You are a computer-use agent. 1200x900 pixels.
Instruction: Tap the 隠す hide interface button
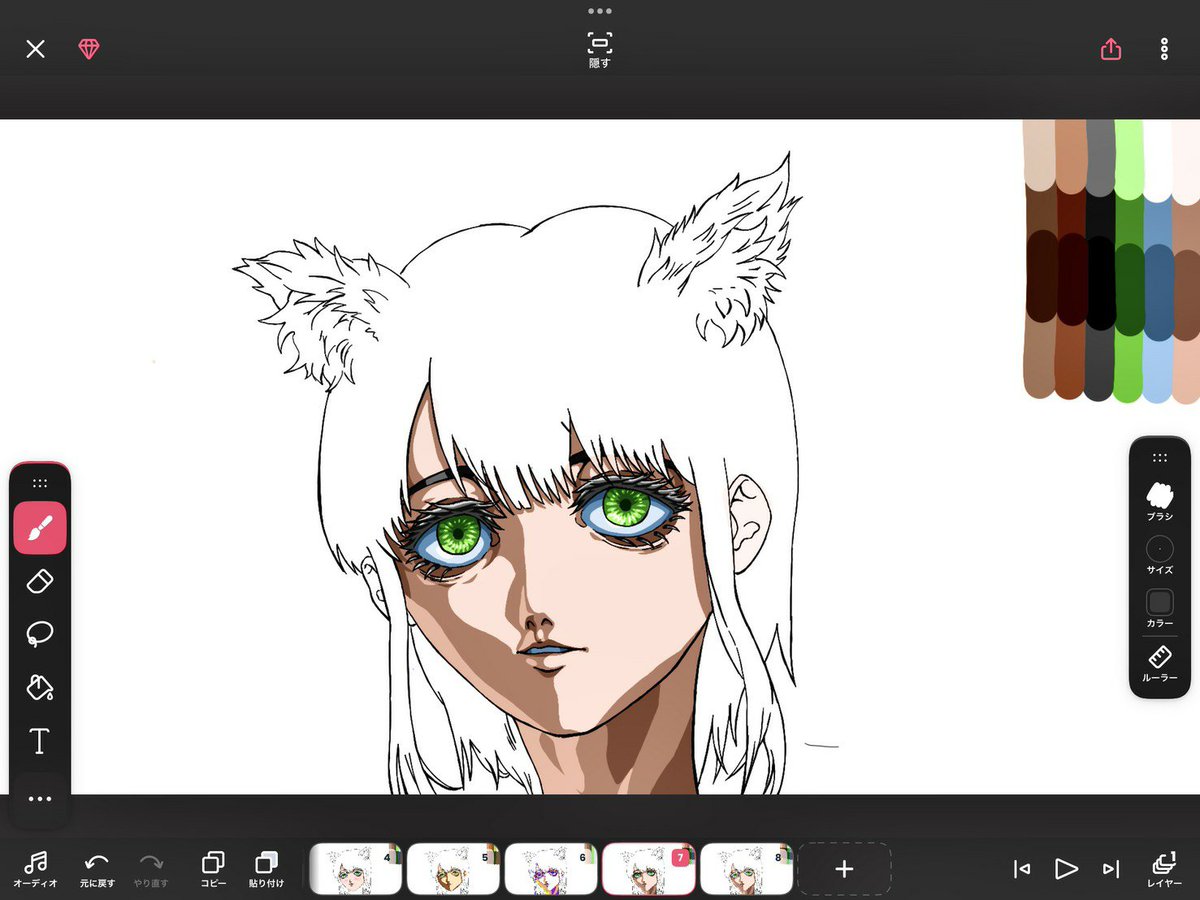click(599, 49)
